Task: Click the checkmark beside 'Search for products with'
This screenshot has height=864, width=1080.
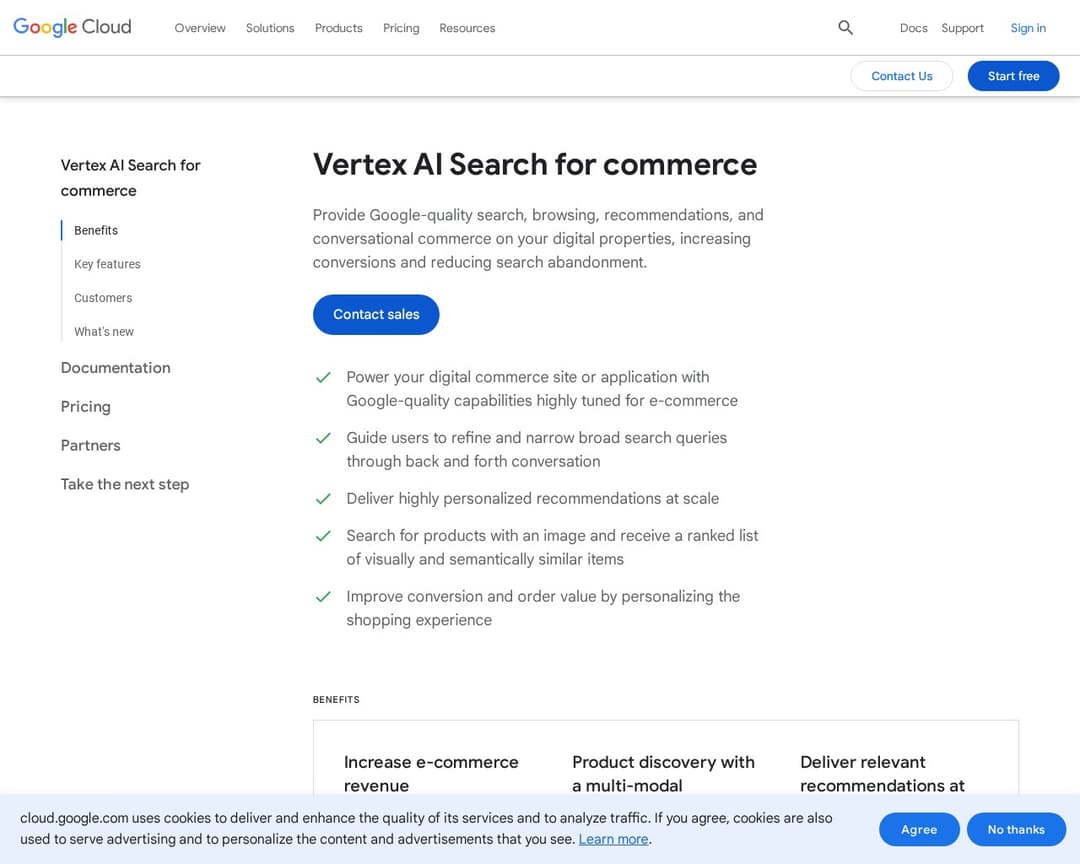Action: tap(323, 536)
